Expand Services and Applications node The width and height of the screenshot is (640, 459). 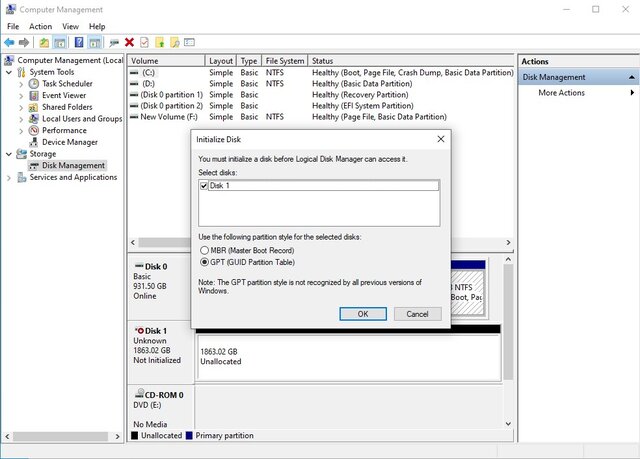(10, 177)
